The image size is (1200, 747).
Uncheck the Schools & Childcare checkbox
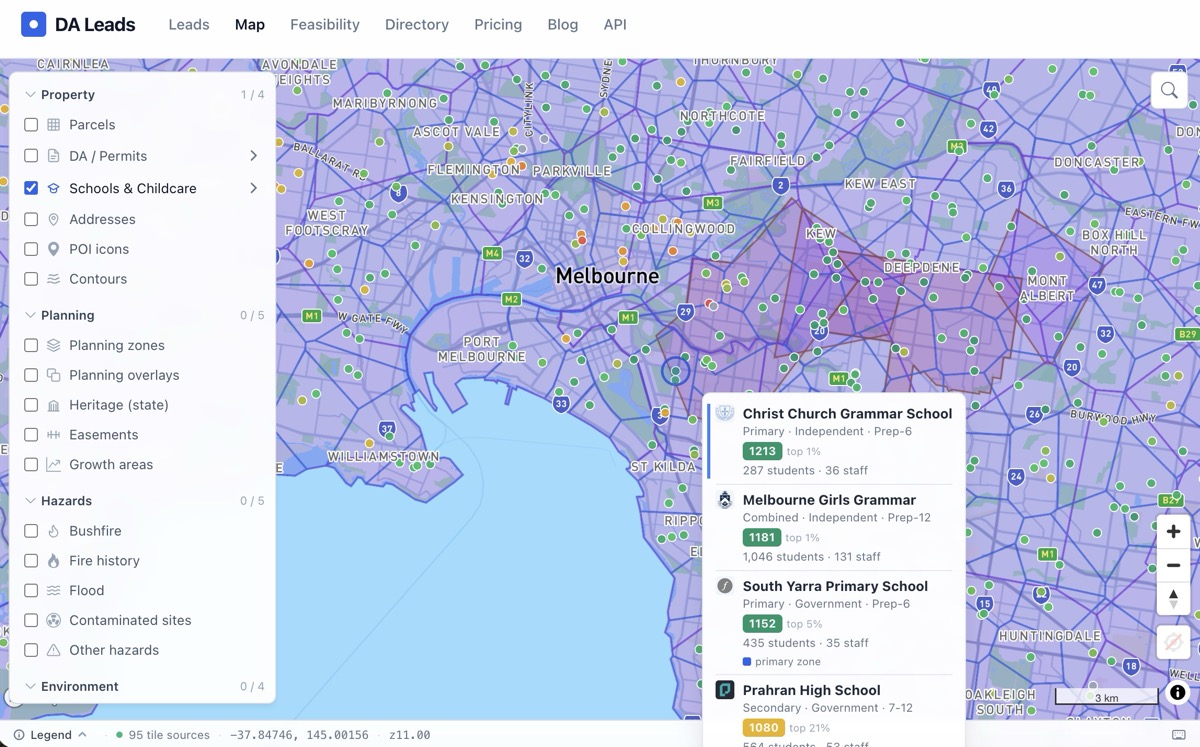pos(31,188)
